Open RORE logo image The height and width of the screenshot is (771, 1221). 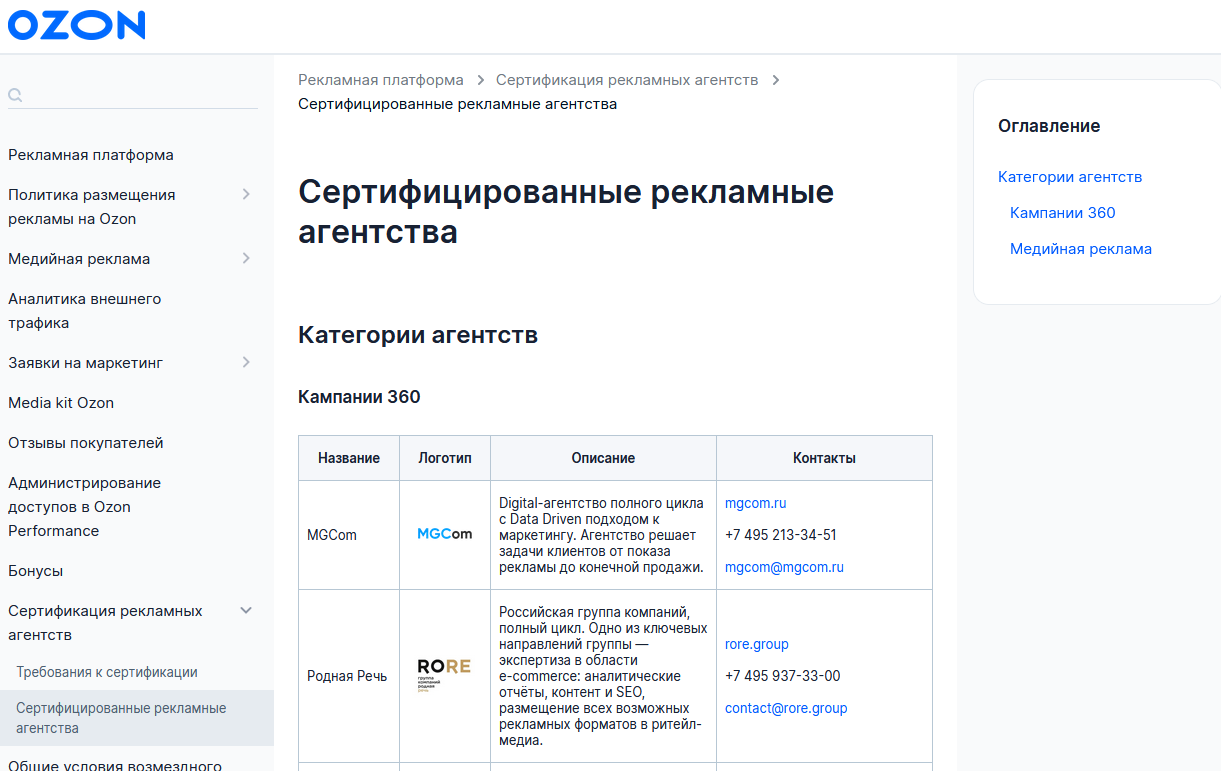[x=444, y=676]
